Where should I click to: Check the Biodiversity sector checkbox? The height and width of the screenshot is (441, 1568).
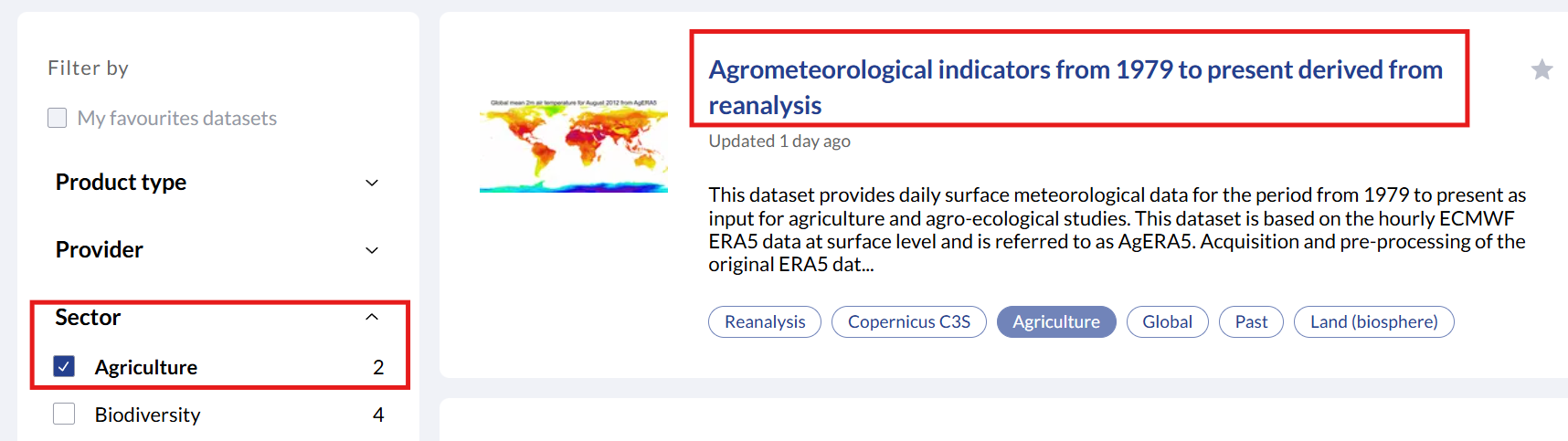coord(64,415)
